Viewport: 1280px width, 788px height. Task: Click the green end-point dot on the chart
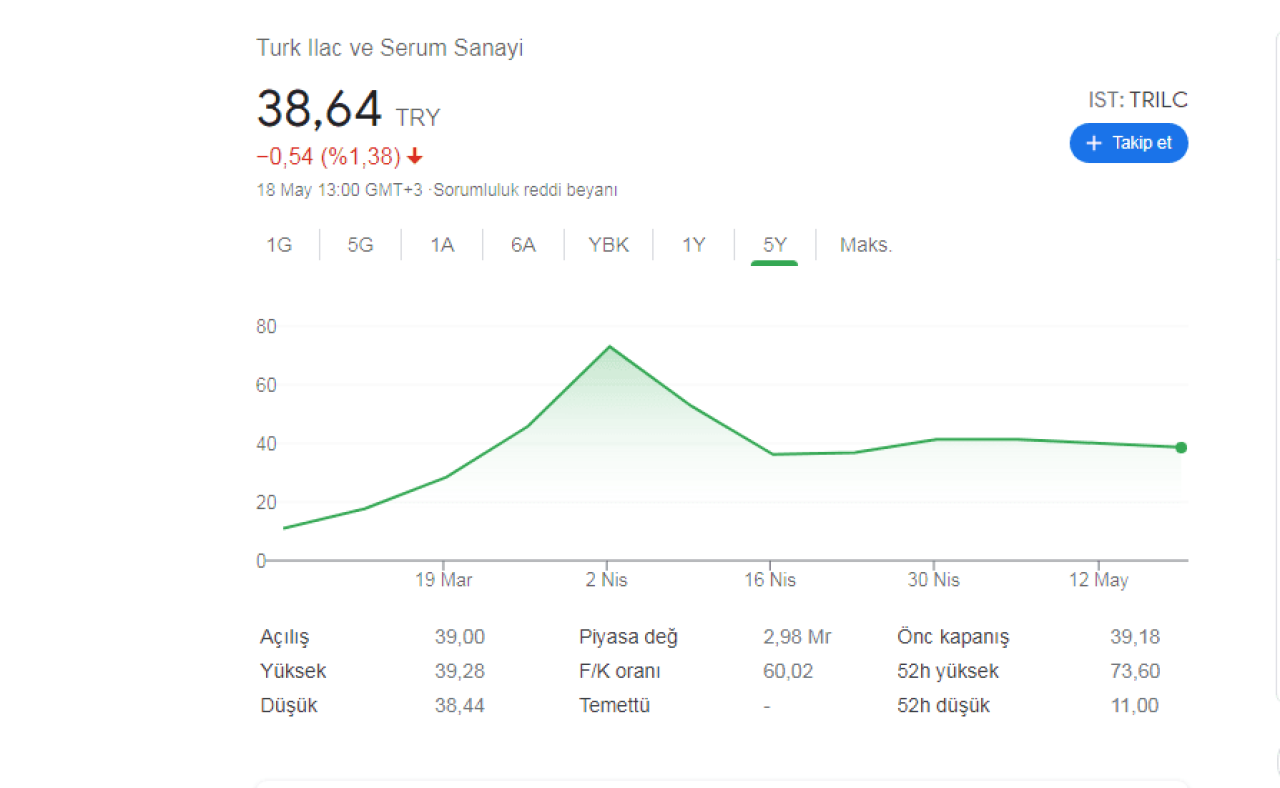point(1181,447)
